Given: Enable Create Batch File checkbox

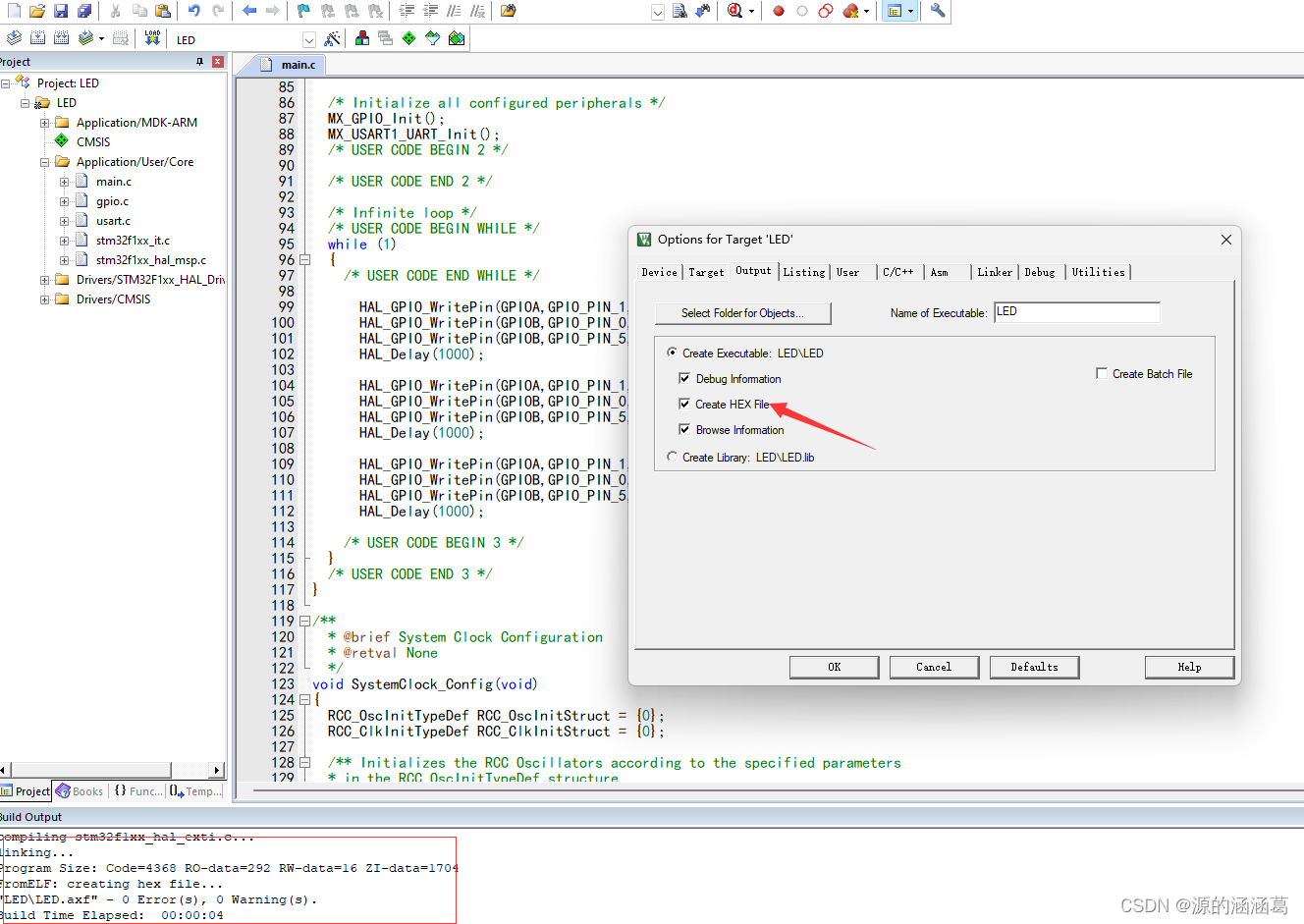Looking at the screenshot, I should (1102, 373).
